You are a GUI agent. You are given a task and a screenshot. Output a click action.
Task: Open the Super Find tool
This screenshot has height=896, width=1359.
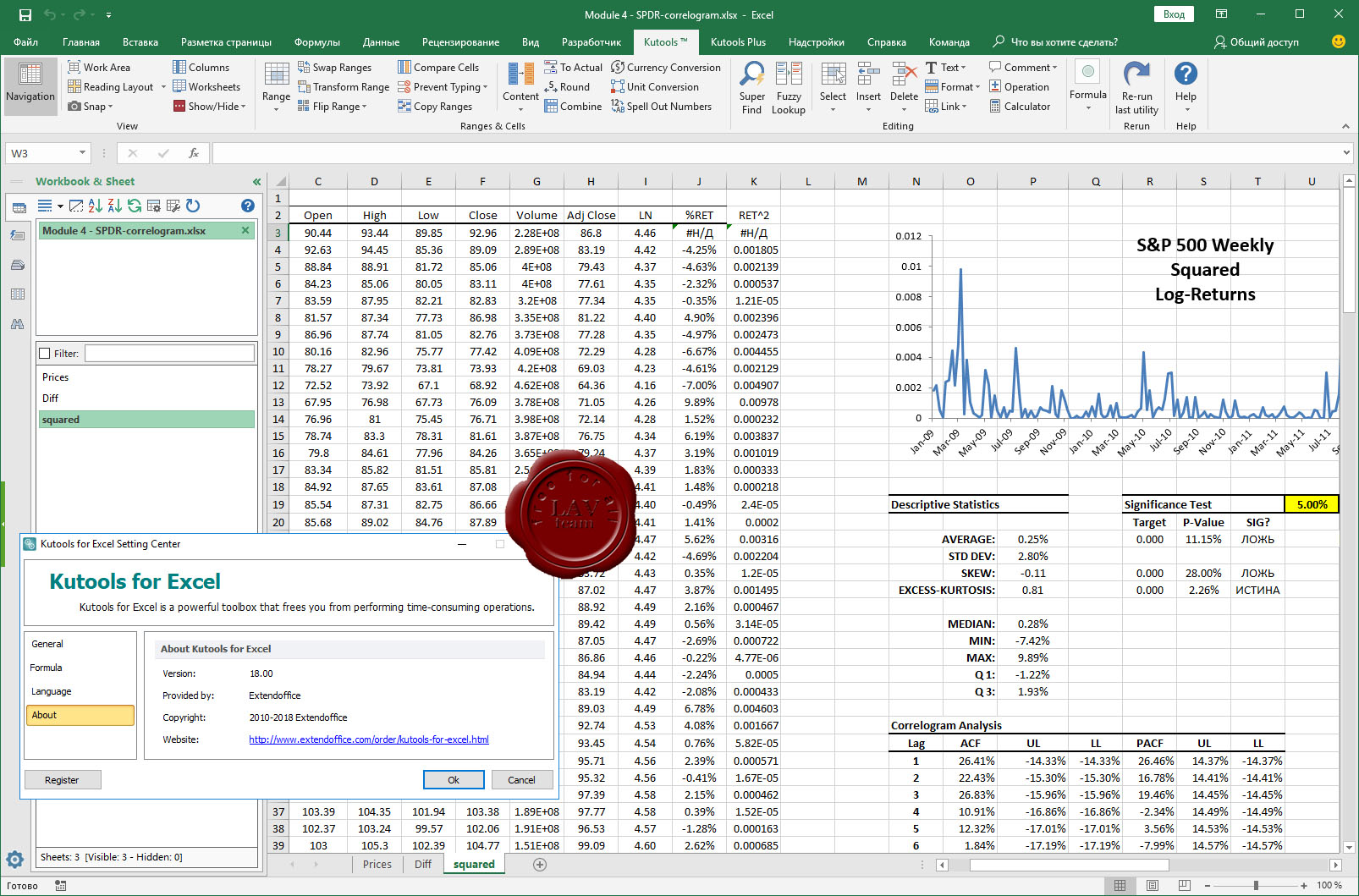coord(751,88)
